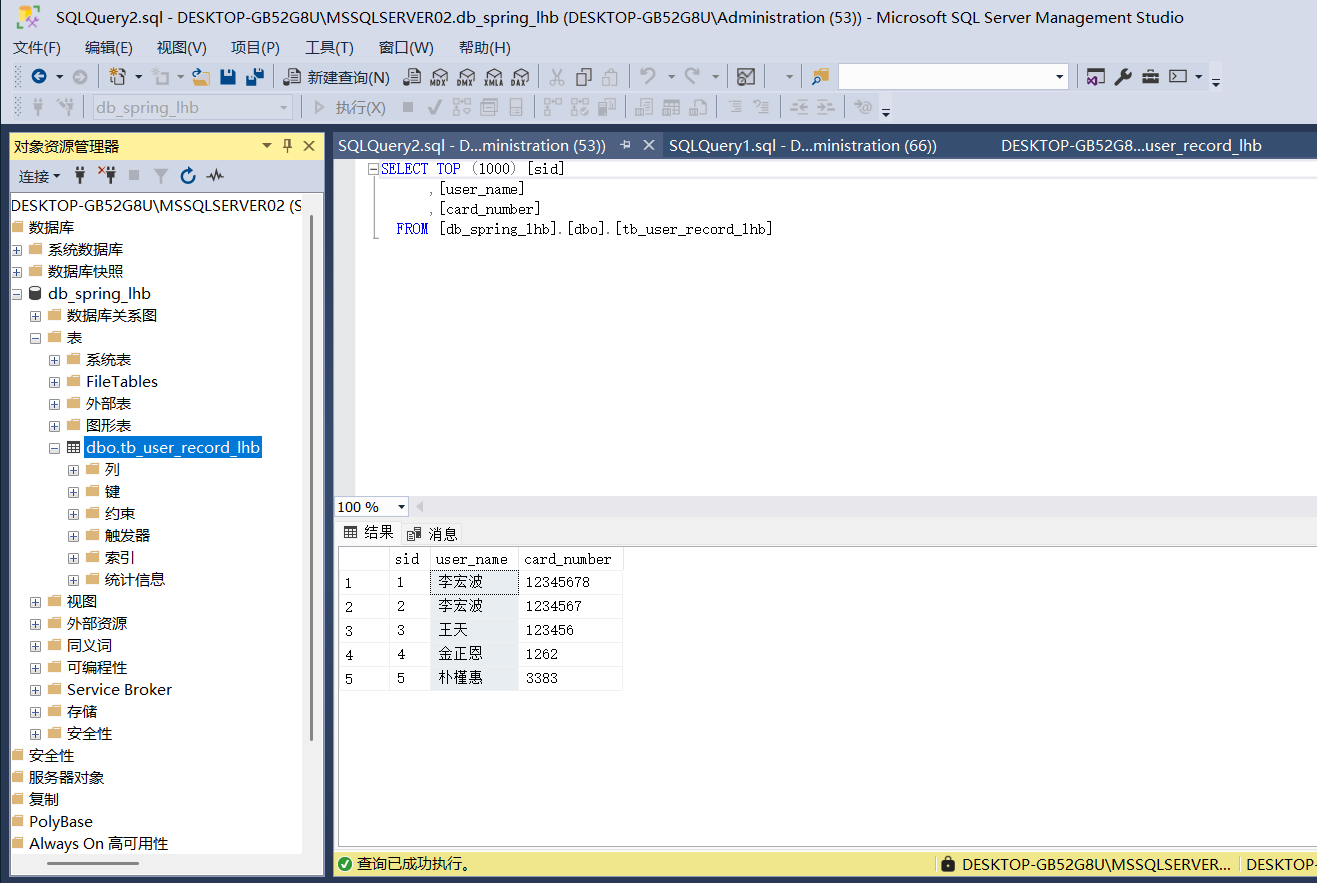This screenshot has height=883, width=1317.
Task: Click the Disconnect plug icon with red X
Action: pos(107,176)
